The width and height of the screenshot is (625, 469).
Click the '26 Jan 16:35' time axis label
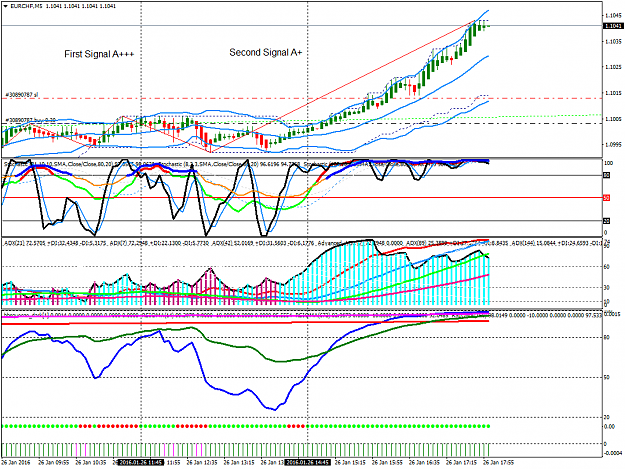(x=424, y=463)
